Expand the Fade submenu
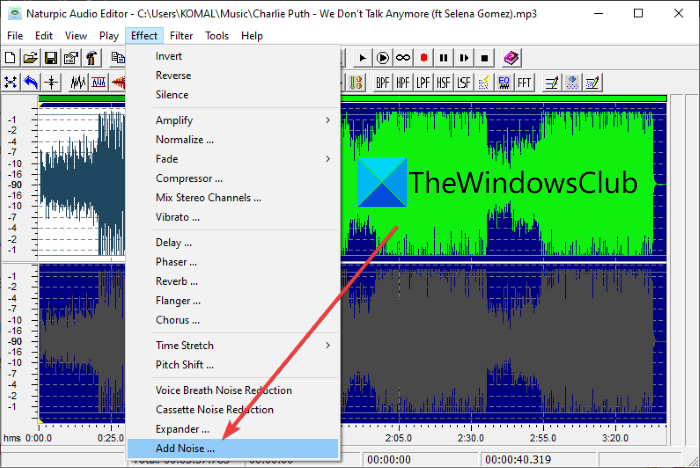The width and height of the screenshot is (700, 468). coord(233,159)
